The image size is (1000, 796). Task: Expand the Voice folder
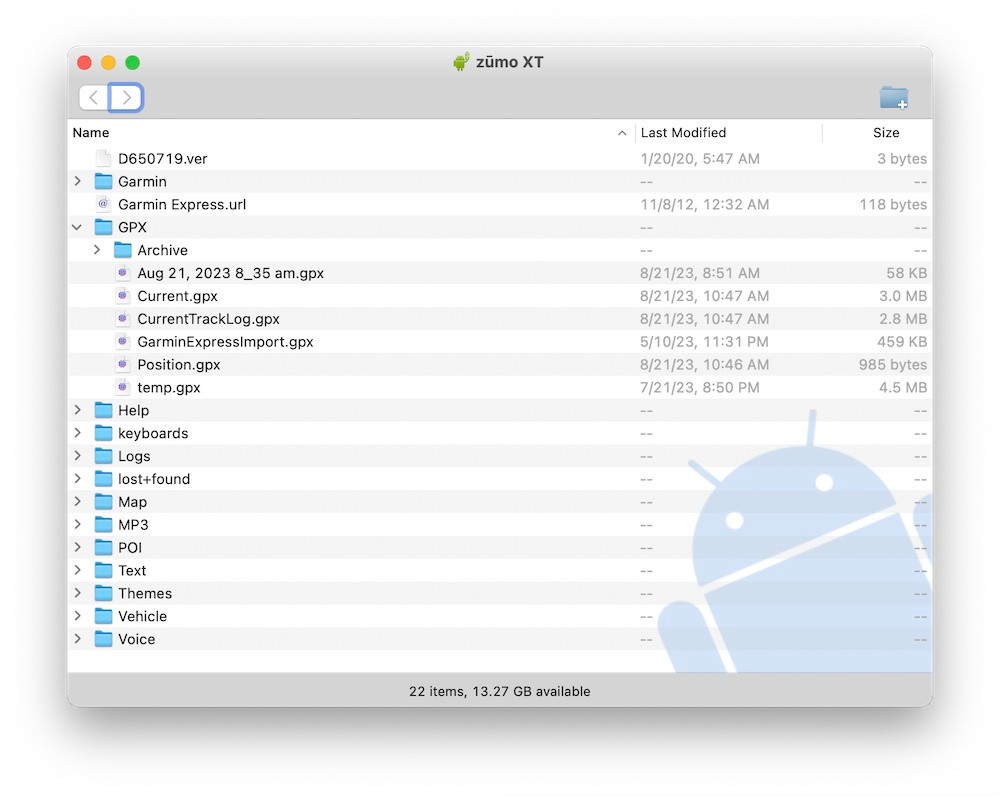click(78, 639)
